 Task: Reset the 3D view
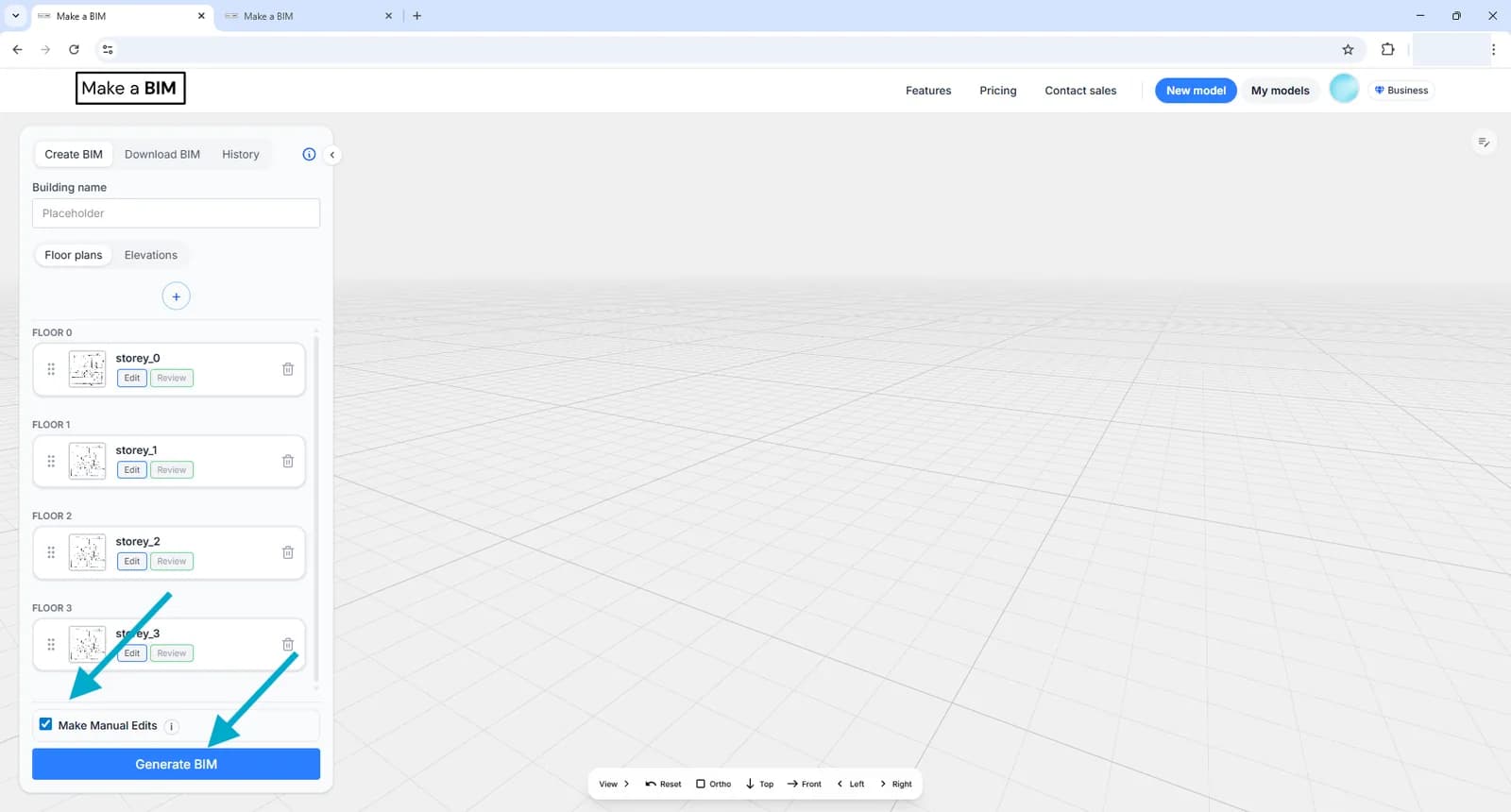pyautogui.click(x=663, y=784)
